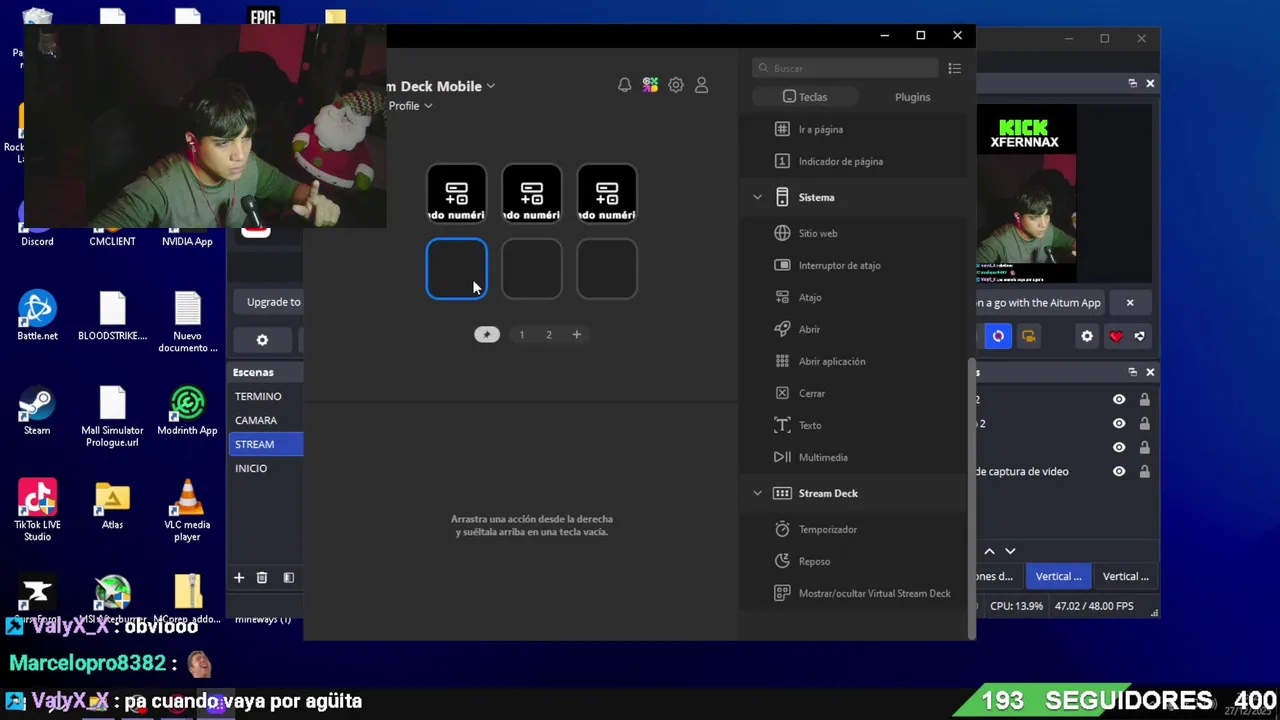Select the blue-outlined empty key
1280x720 pixels.
pos(457,269)
